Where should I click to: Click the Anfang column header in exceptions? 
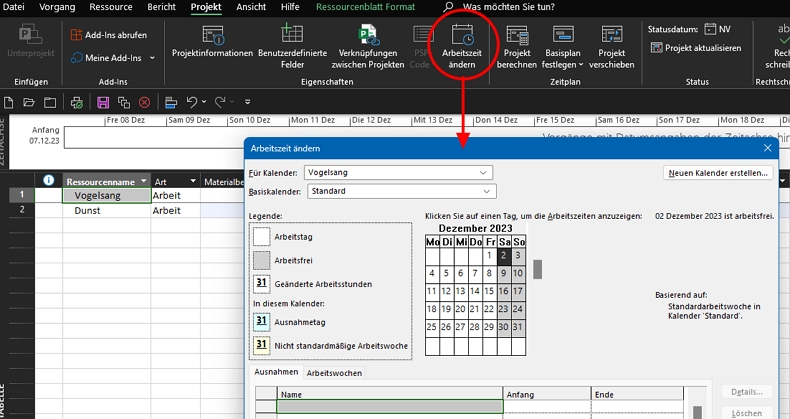click(x=547, y=394)
